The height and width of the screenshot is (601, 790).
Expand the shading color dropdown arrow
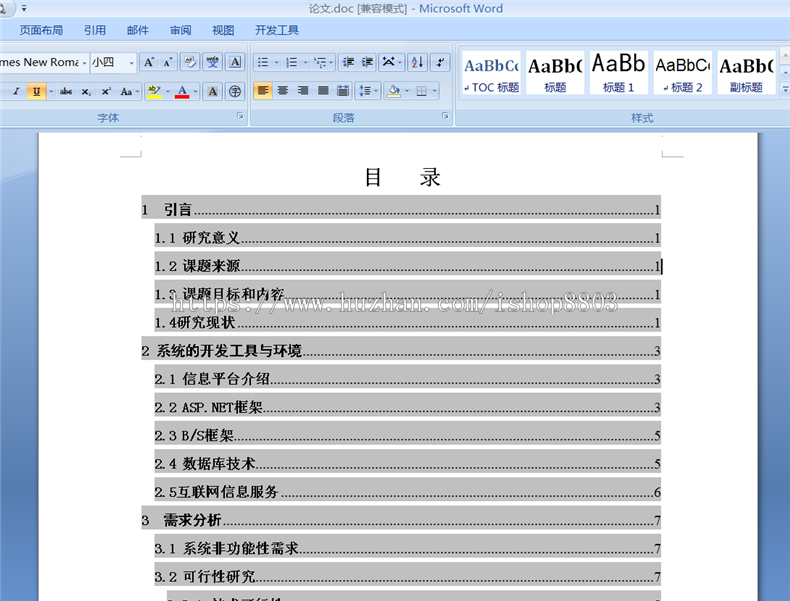(407, 91)
